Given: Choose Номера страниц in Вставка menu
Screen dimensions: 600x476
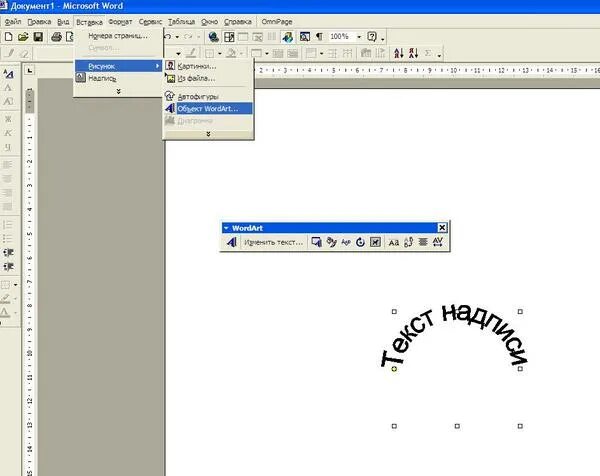Looking at the screenshot, I should point(118,36).
